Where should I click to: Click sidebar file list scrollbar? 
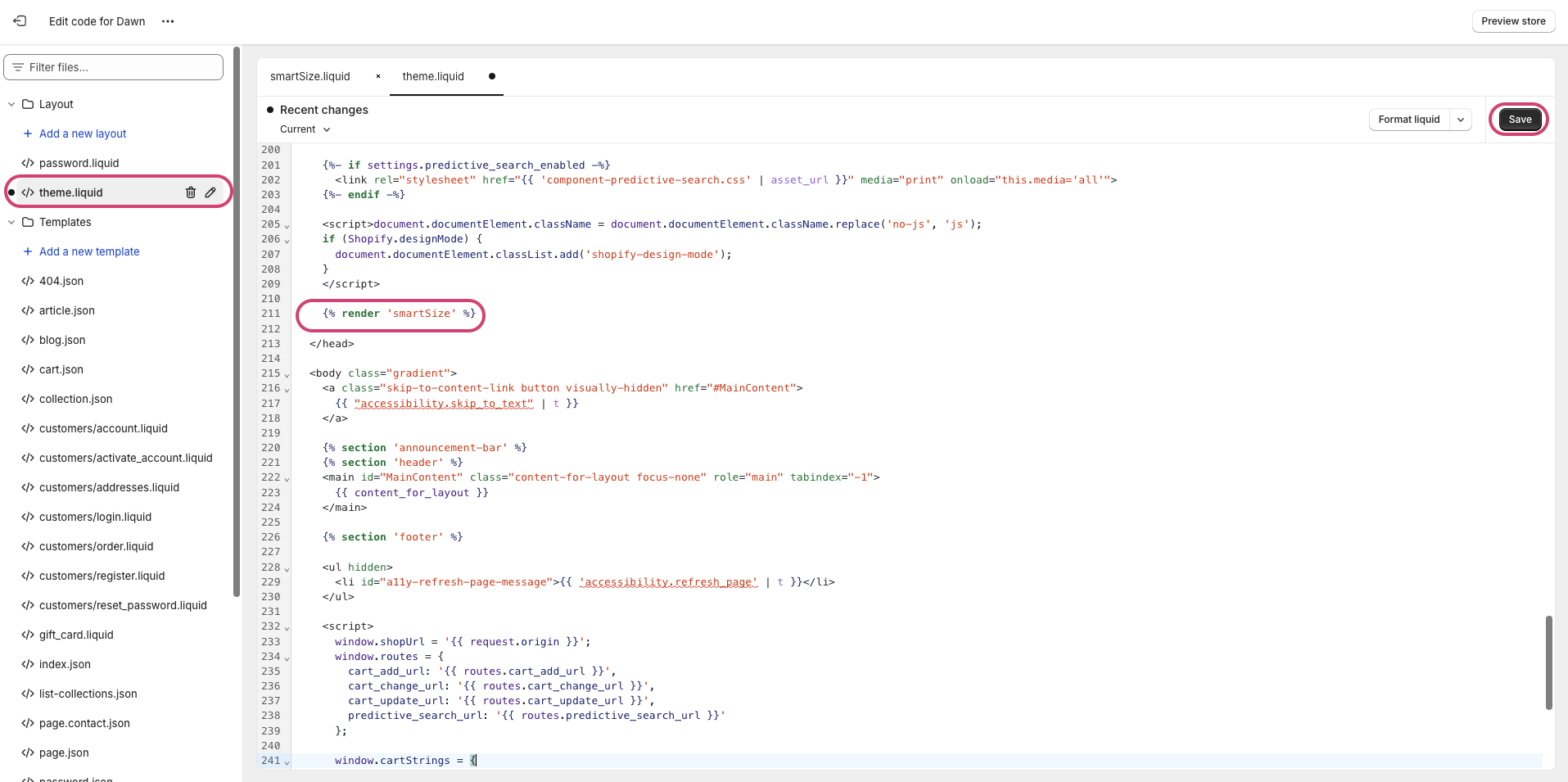(237, 321)
